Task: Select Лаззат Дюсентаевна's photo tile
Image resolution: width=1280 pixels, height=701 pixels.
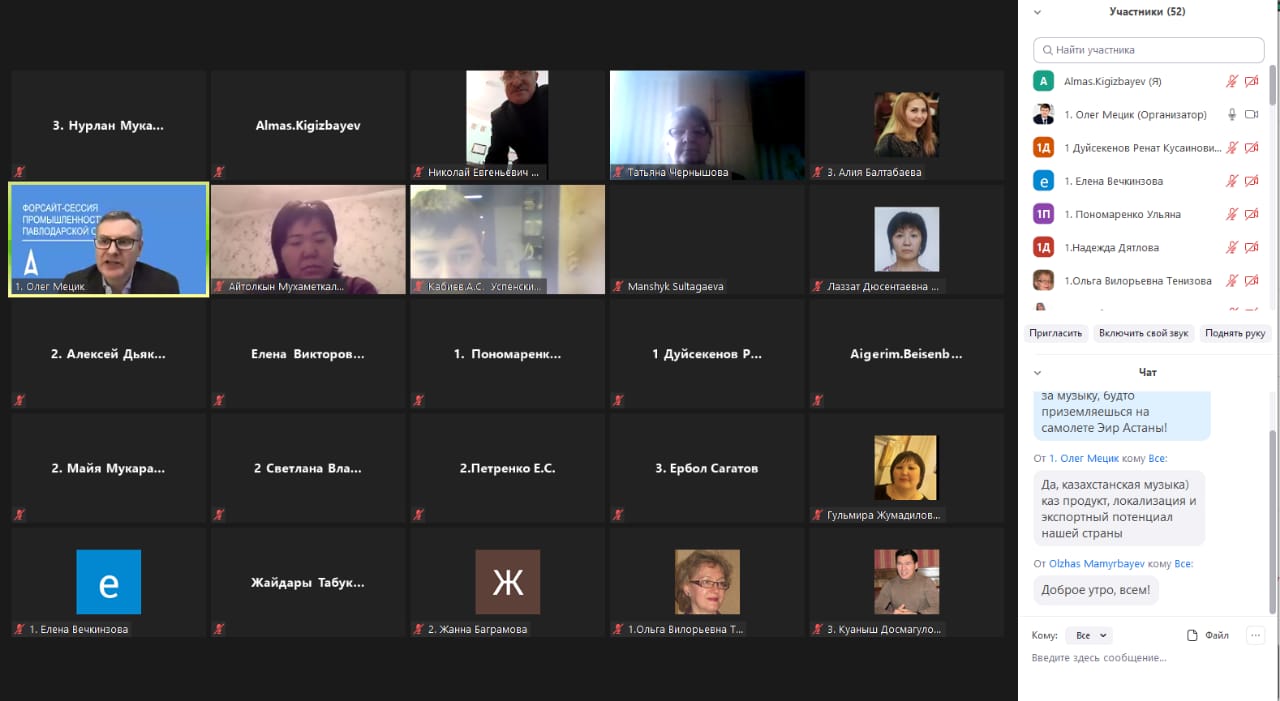Action: click(907, 239)
